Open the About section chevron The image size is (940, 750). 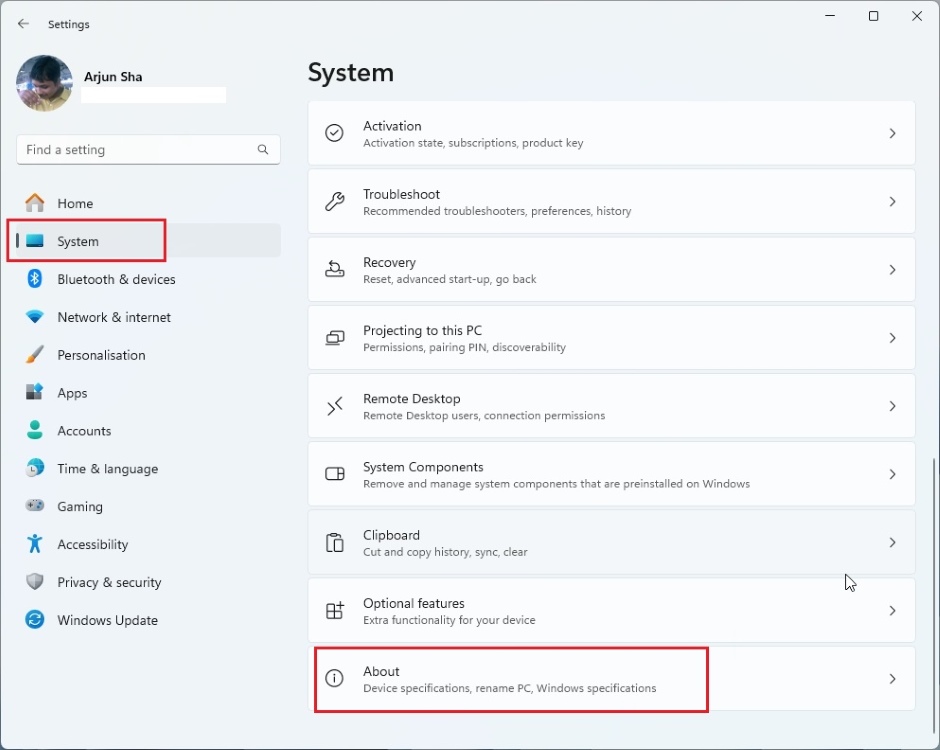tap(892, 678)
